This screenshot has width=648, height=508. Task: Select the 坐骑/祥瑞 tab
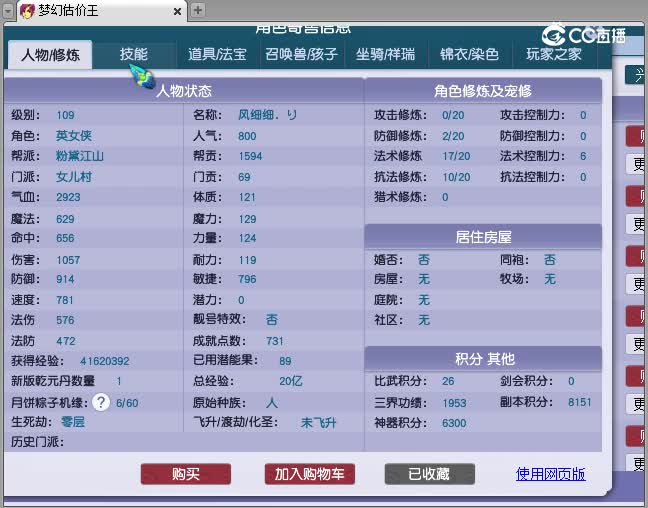pyautogui.click(x=386, y=54)
